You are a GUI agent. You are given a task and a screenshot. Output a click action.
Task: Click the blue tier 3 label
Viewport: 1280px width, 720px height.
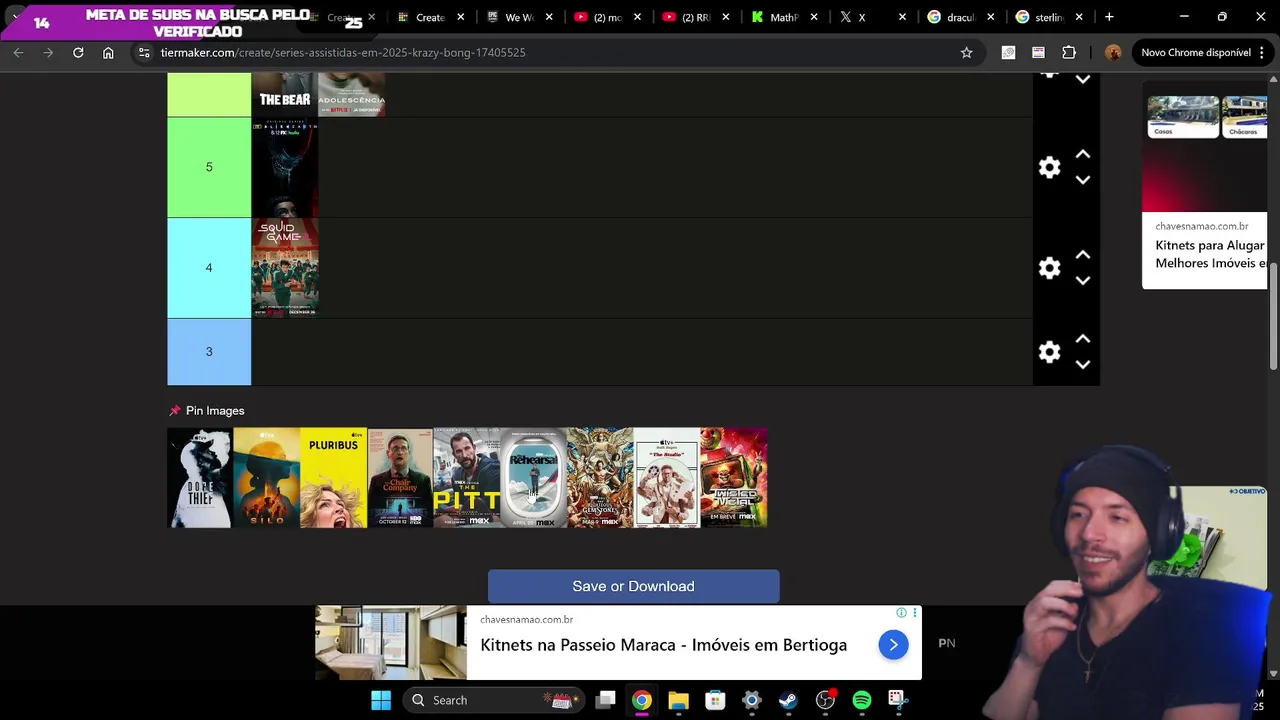click(209, 352)
